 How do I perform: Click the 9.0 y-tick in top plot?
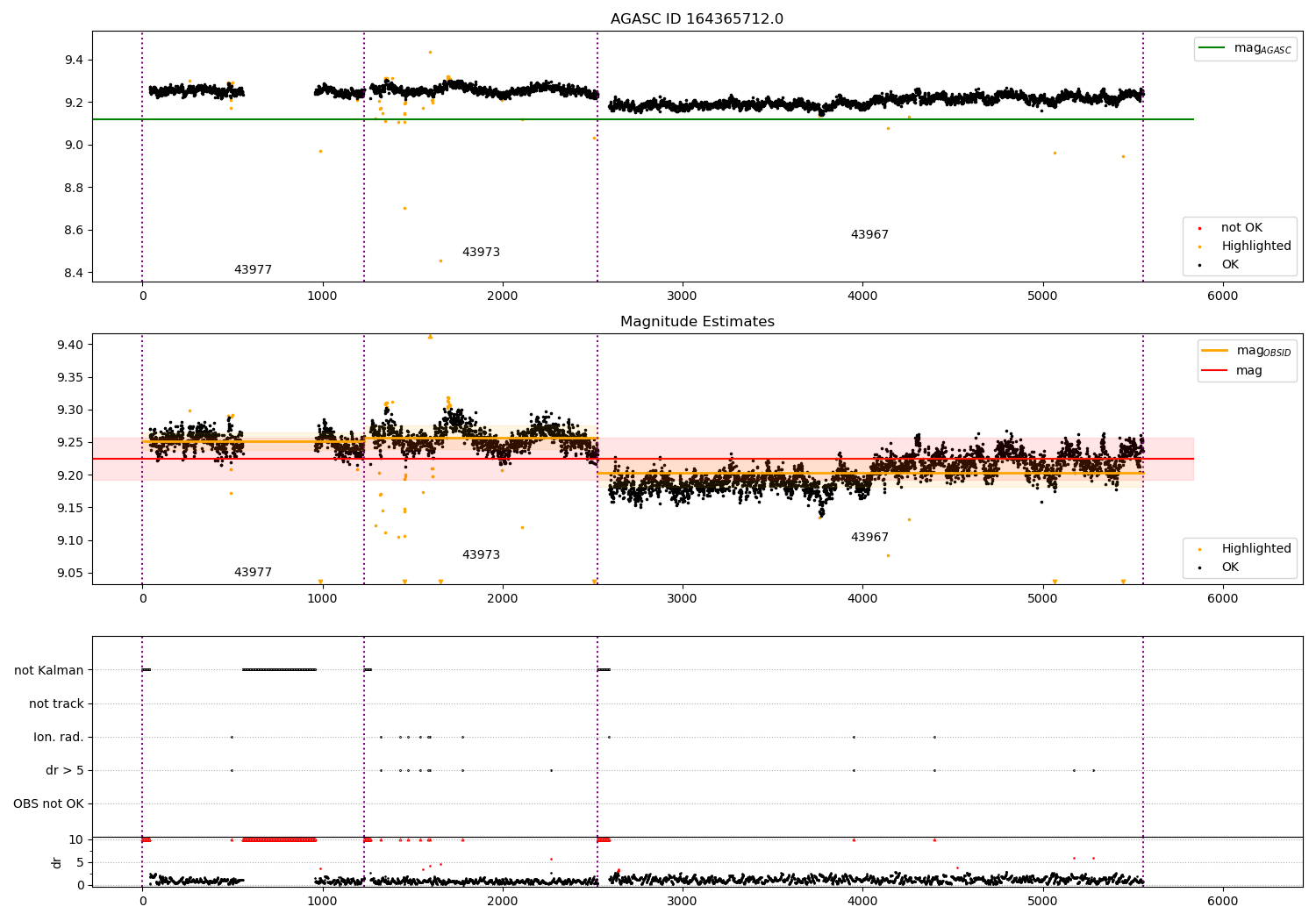click(74, 146)
